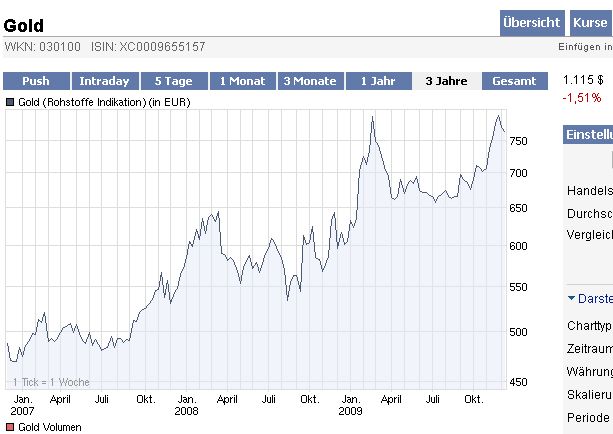Image resolution: width=613 pixels, height=434 pixels.
Task: Switch to the Kurse tab
Action: click(590, 23)
